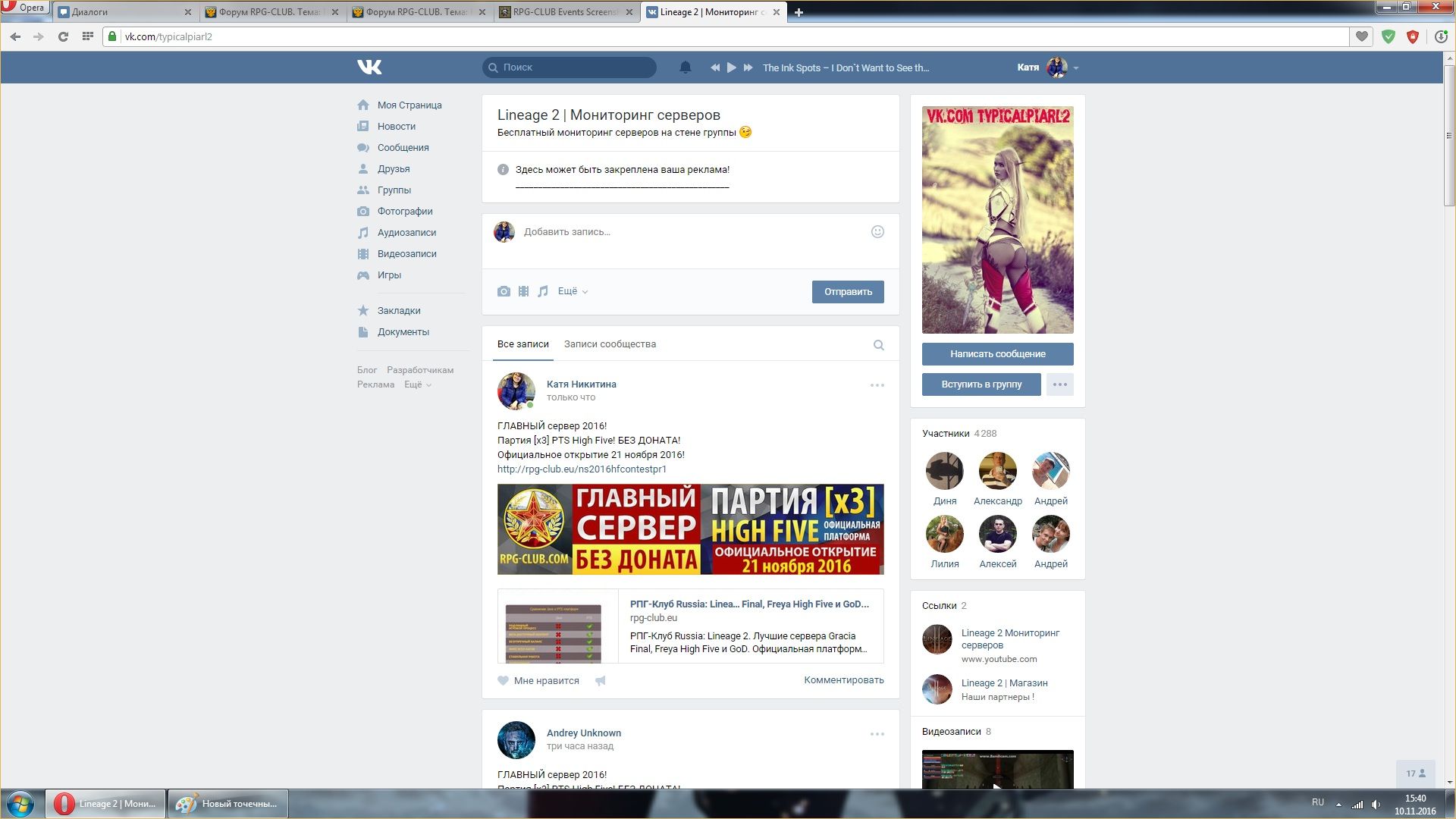The width and height of the screenshot is (1456, 819).
Task: Open the group cover image
Action: [998, 220]
